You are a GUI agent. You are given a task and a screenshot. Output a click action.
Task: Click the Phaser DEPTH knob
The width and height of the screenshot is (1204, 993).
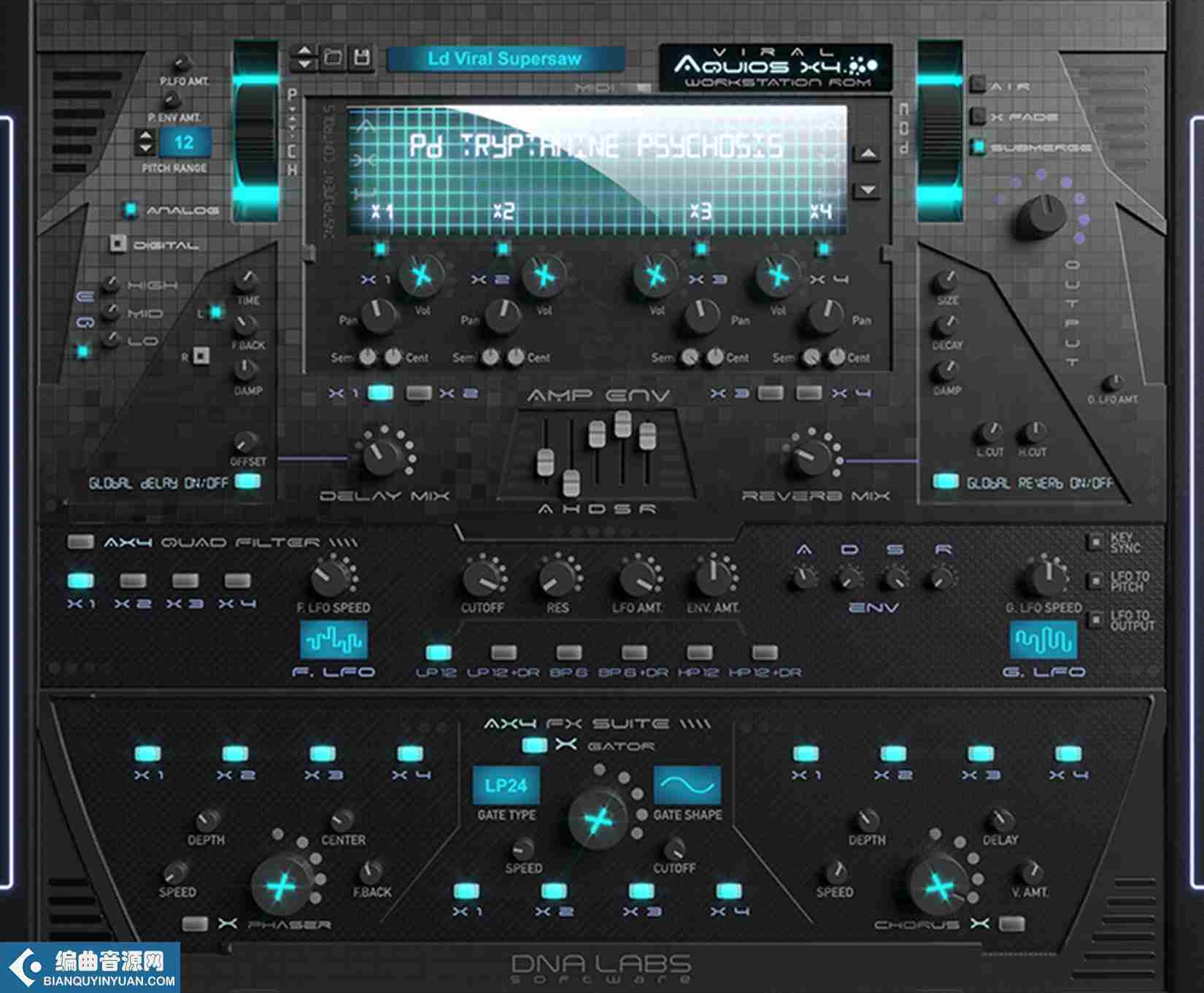pos(208,819)
